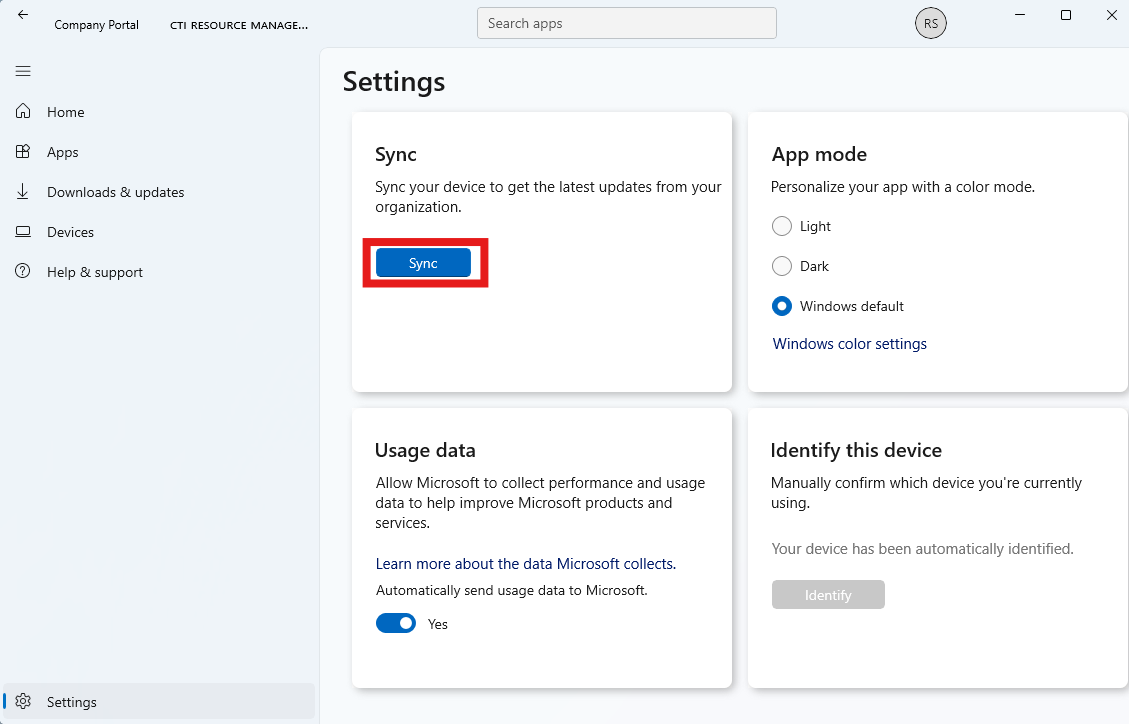Screen dimensions: 1129x724
Task: Click the Settings gear icon
Action: (24, 702)
